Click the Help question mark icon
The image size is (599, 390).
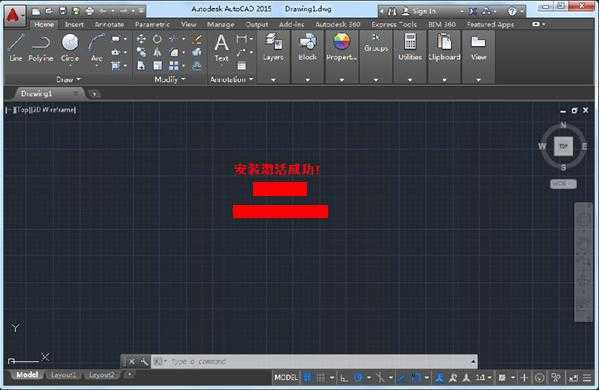pyautogui.click(x=512, y=11)
